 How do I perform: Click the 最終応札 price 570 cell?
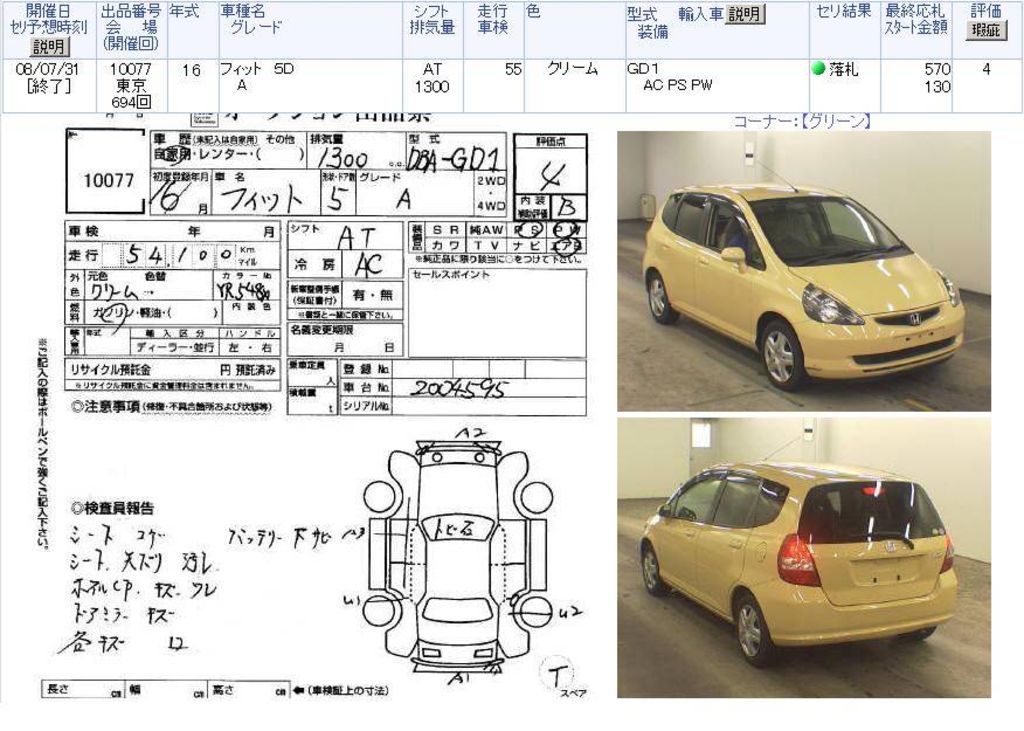point(936,69)
